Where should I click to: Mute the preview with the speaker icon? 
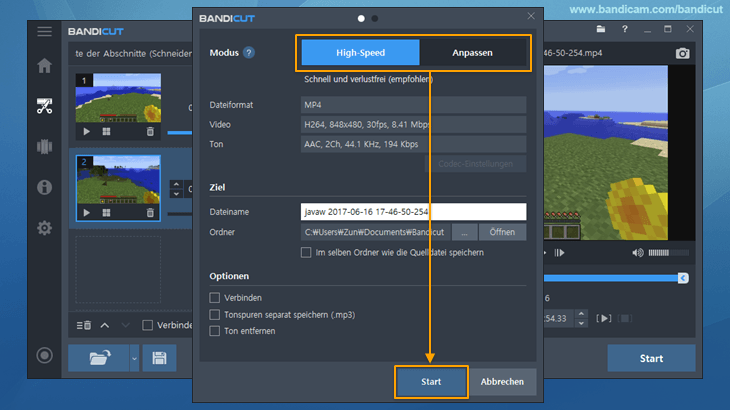coord(637,253)
